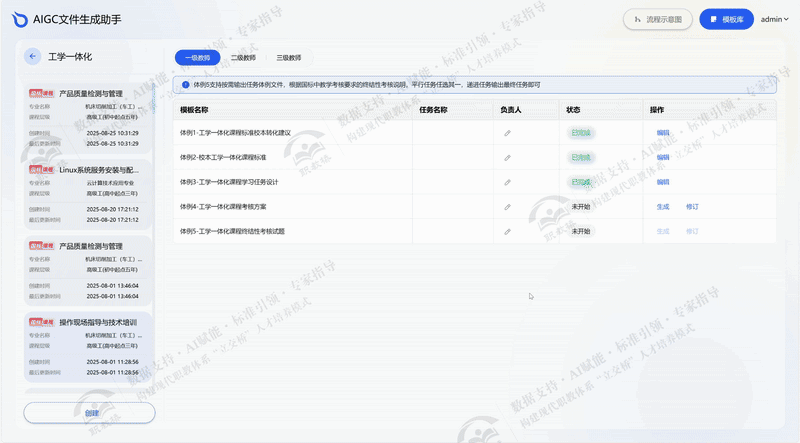This screenshot has height=443, width=800.
Task: Switch to the 二级教师 tab
Action: pos(243,58)
